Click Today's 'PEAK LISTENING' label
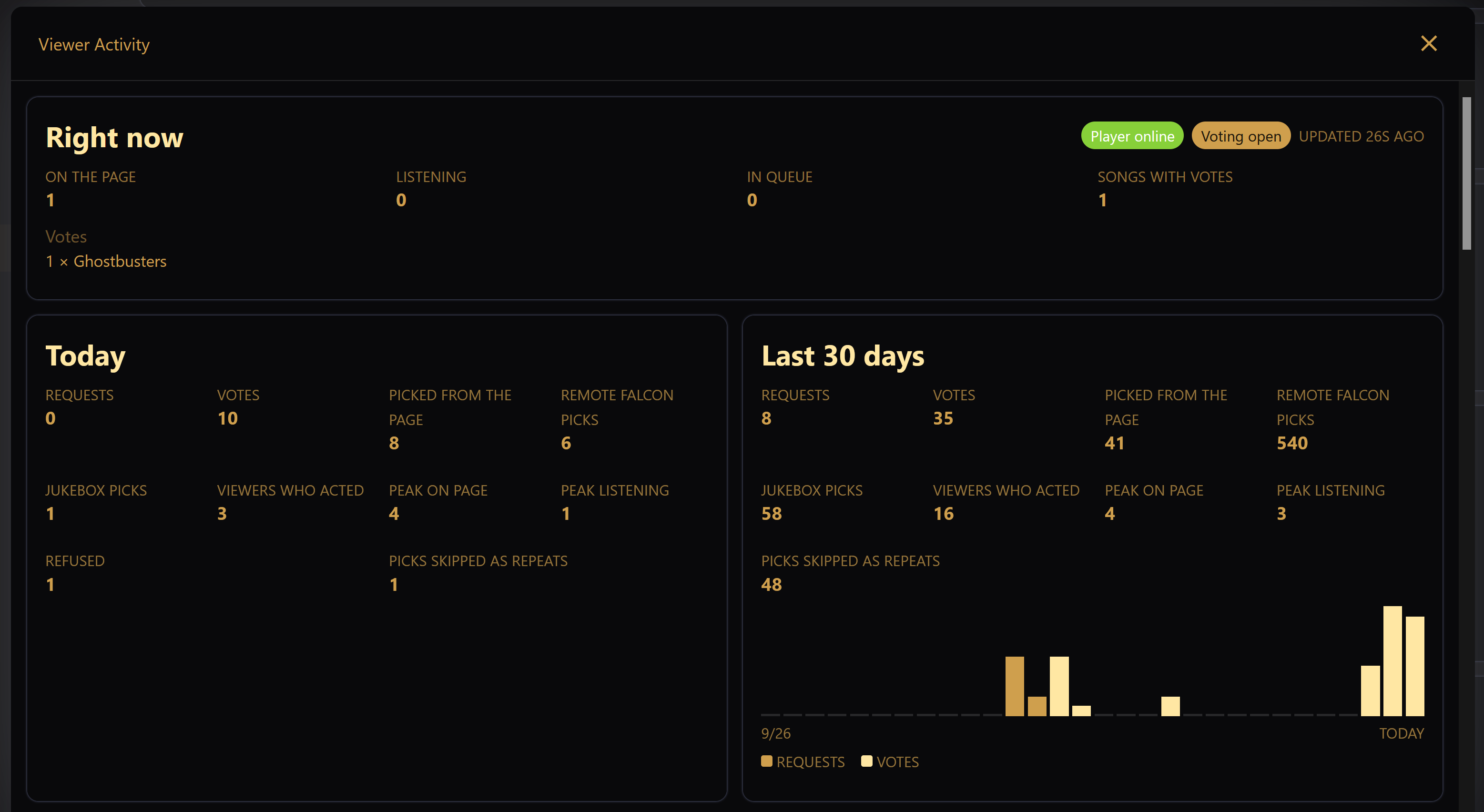Viewport: 1484px width, 812px height. (615, 490)
